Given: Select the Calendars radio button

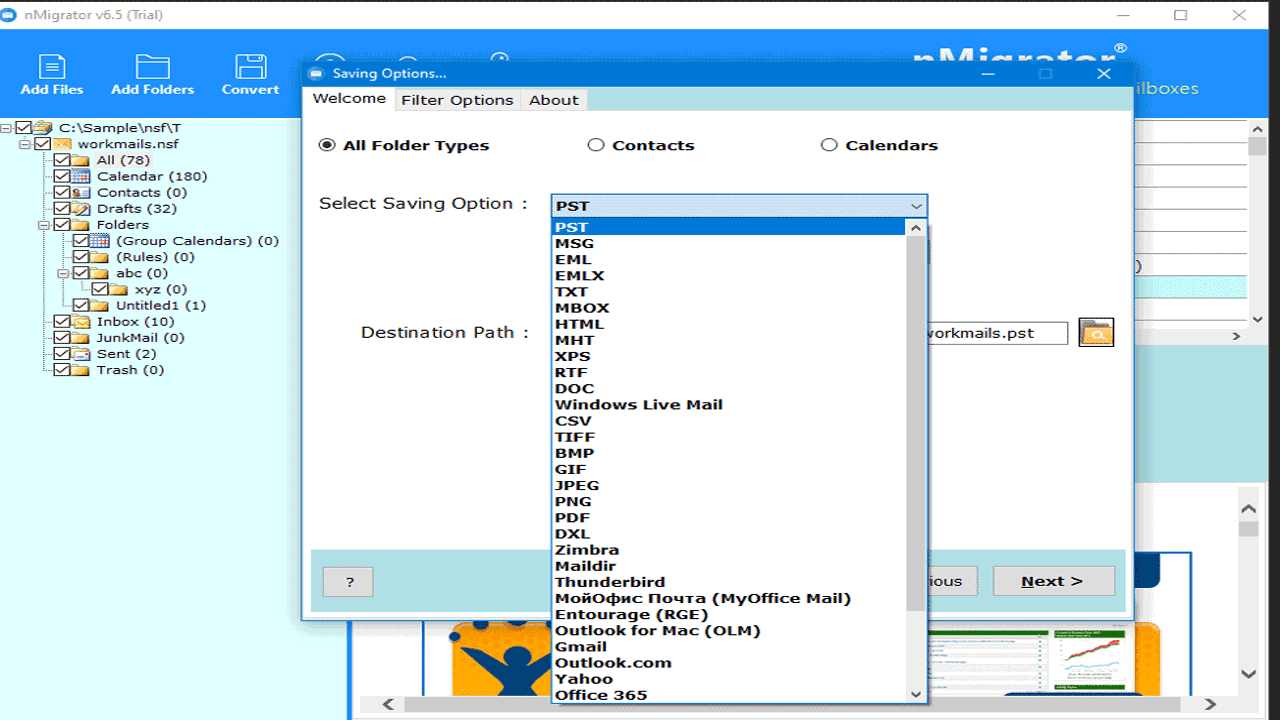Looking at the screenshot, I should (829, 145).
